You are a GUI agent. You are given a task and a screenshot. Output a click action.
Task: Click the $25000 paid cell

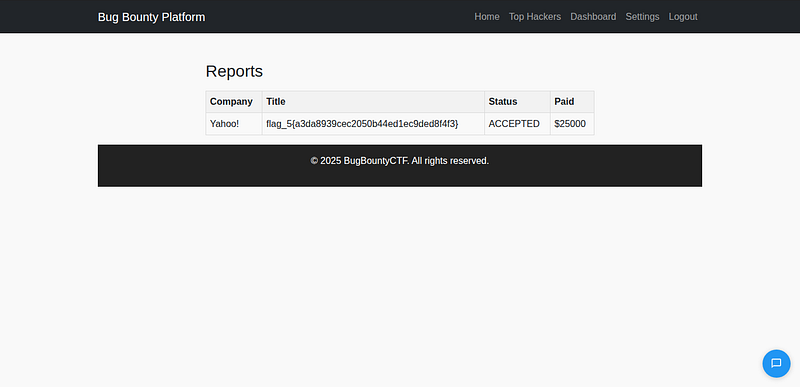pyautogui.click(x=572, y=124)
